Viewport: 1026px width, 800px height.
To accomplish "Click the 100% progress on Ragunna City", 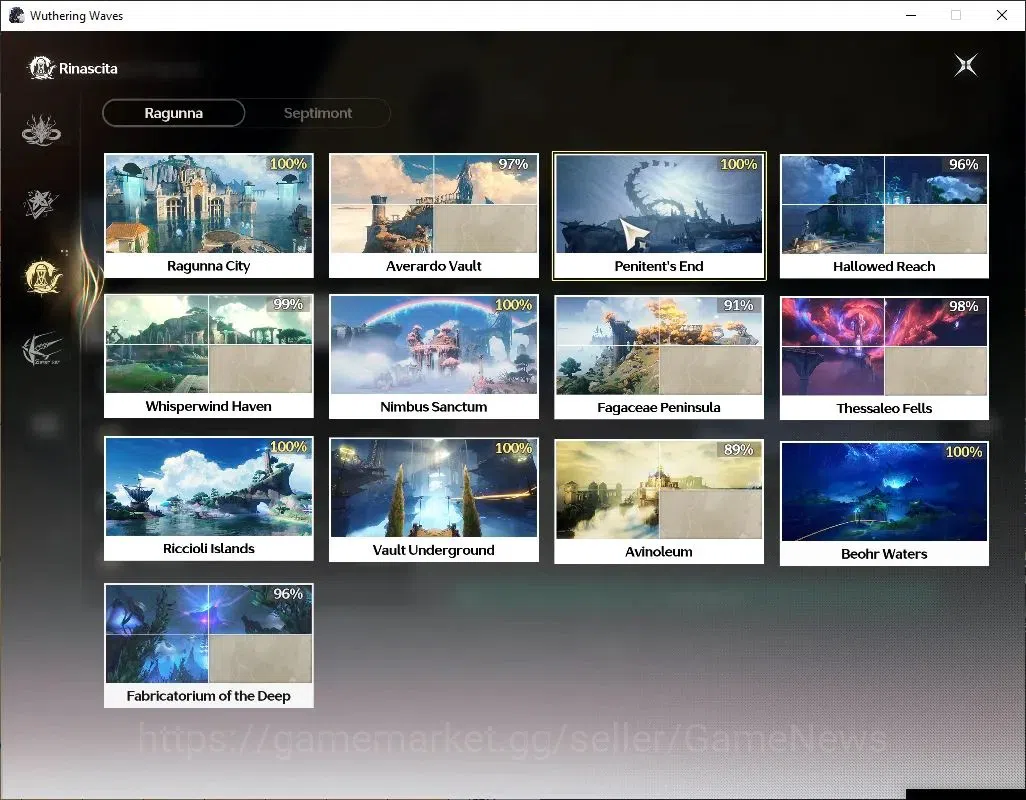I will tap(289, 164).
